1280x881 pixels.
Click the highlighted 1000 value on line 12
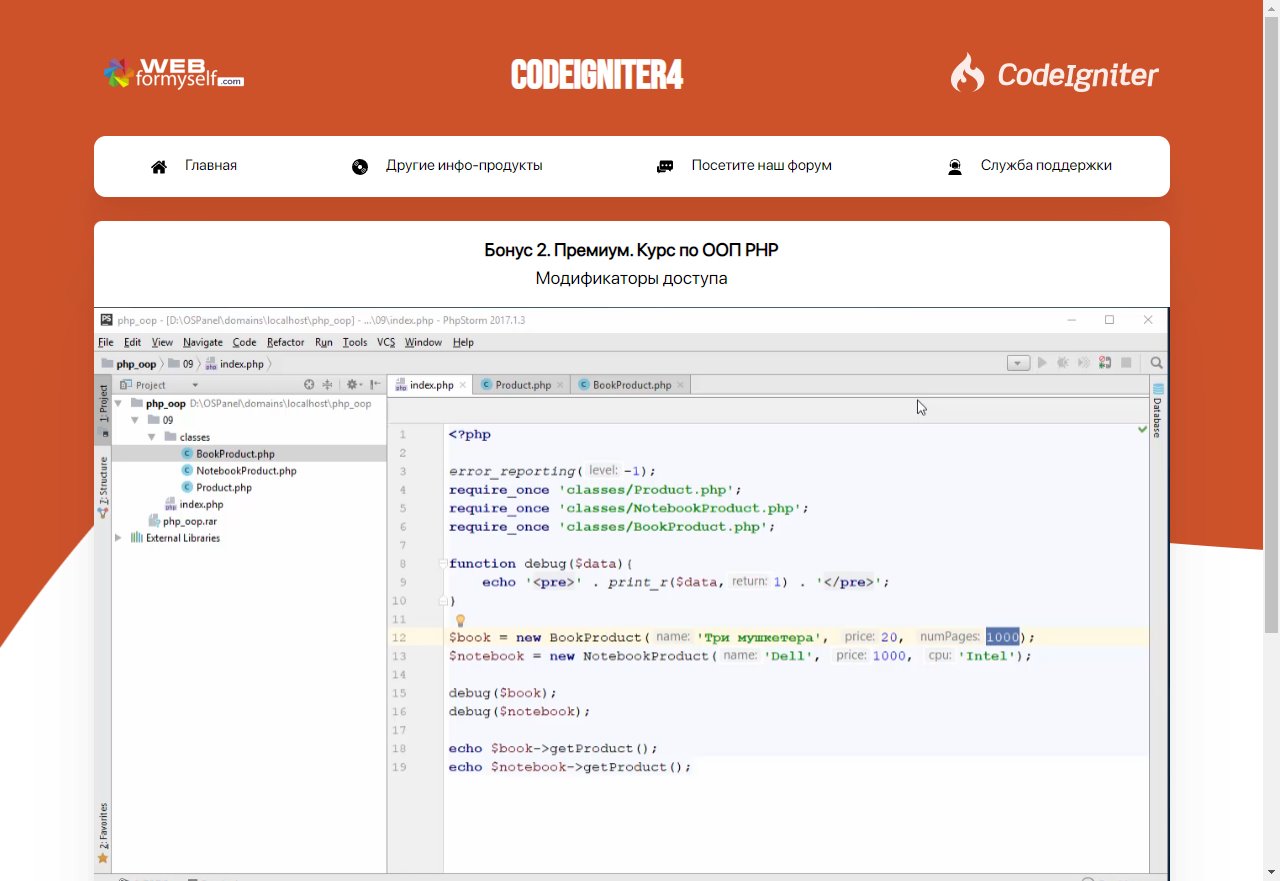coord(1002,637)
